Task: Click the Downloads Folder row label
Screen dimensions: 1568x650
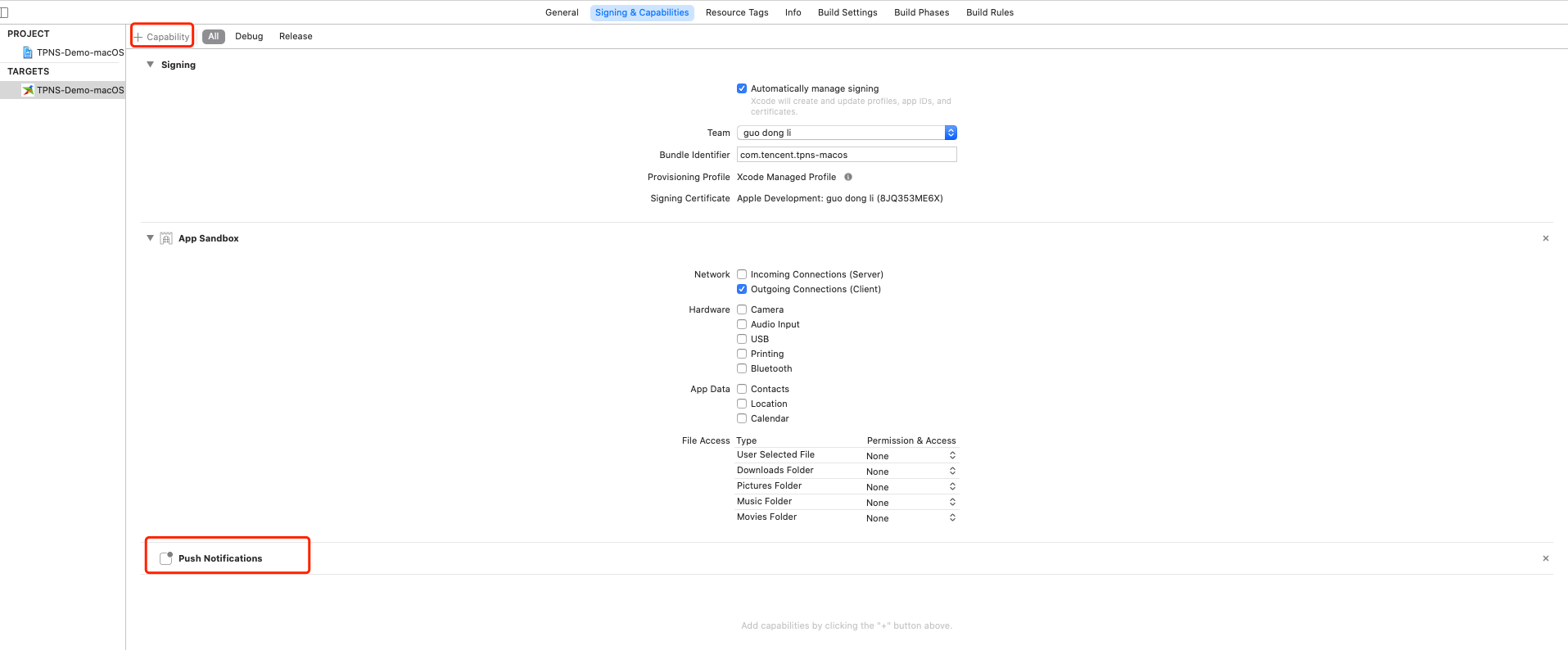Action: pos(775,471)
